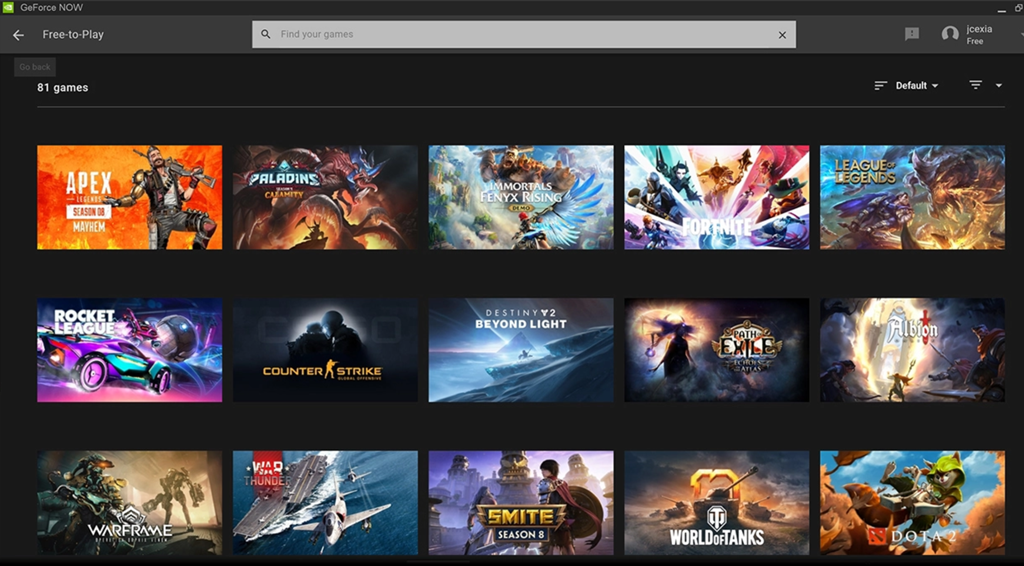Click the 81 games count text
Image resolution: width=1024 pixels, height=566 pixels.
click(63, 87)
